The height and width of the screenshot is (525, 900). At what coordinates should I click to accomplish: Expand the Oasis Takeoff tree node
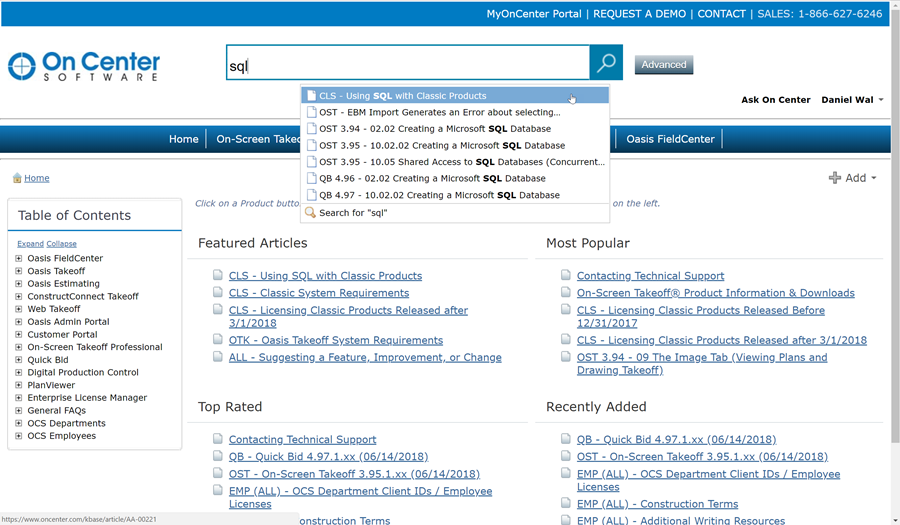pos(18,271)
